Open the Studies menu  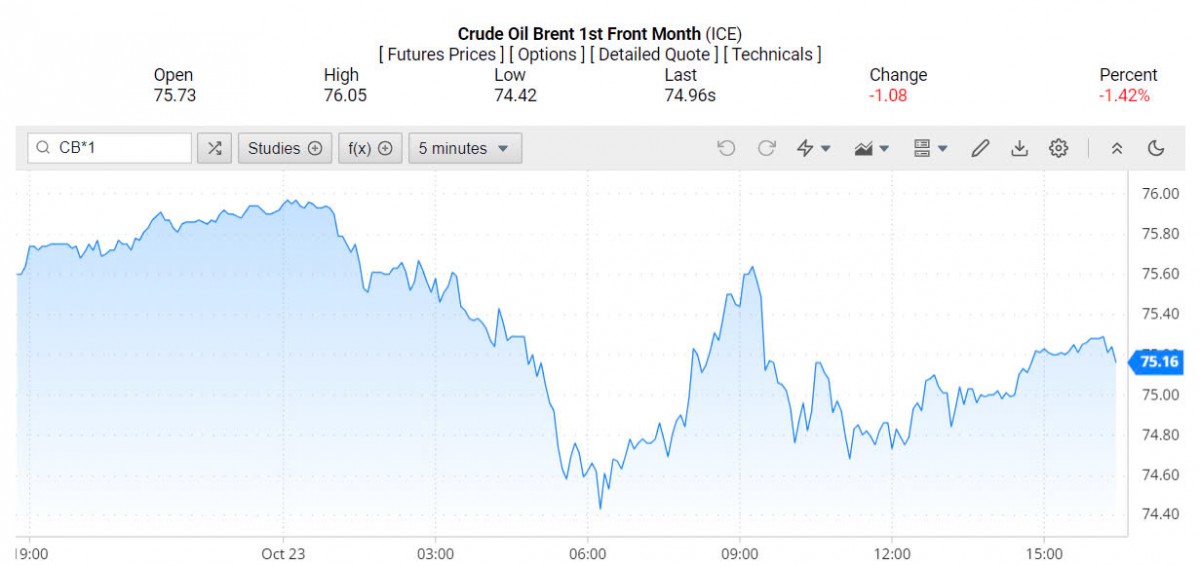click(x=285, y=148)
